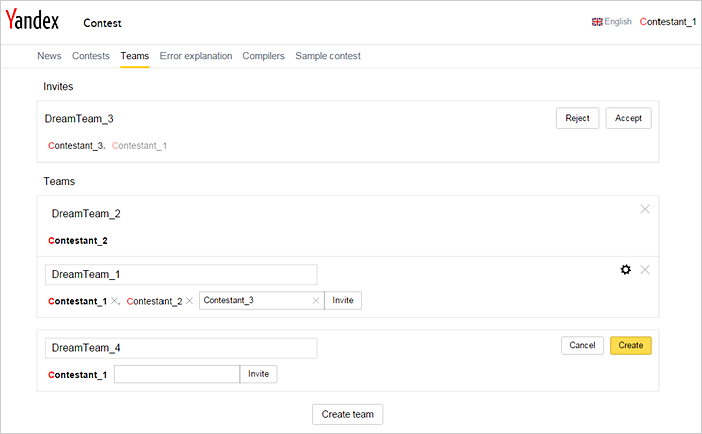702x434 pixels.
Task: Open the Contests tab
Action: point(91,56)
